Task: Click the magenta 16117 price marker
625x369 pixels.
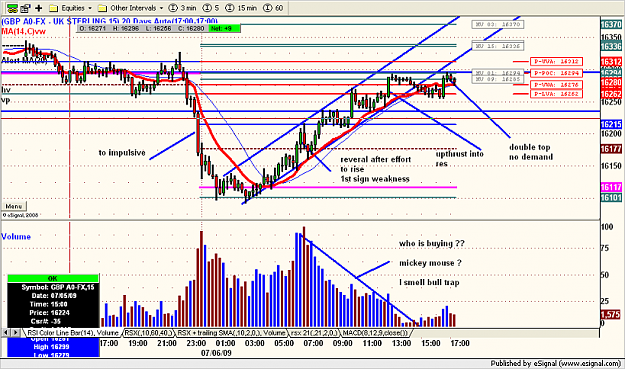Action: (x=611, y=187)
